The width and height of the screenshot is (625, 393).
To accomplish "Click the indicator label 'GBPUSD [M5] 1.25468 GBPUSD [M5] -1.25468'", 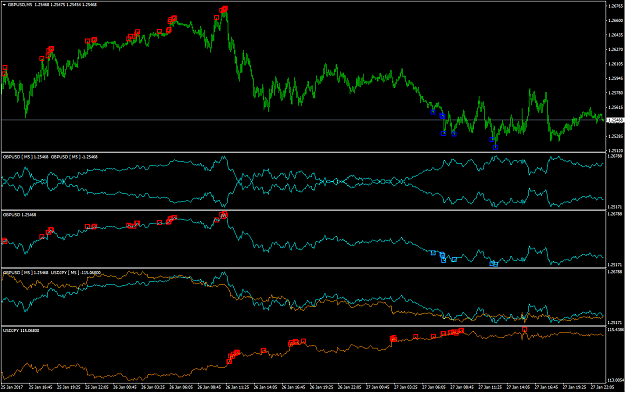I will [50, 157].
